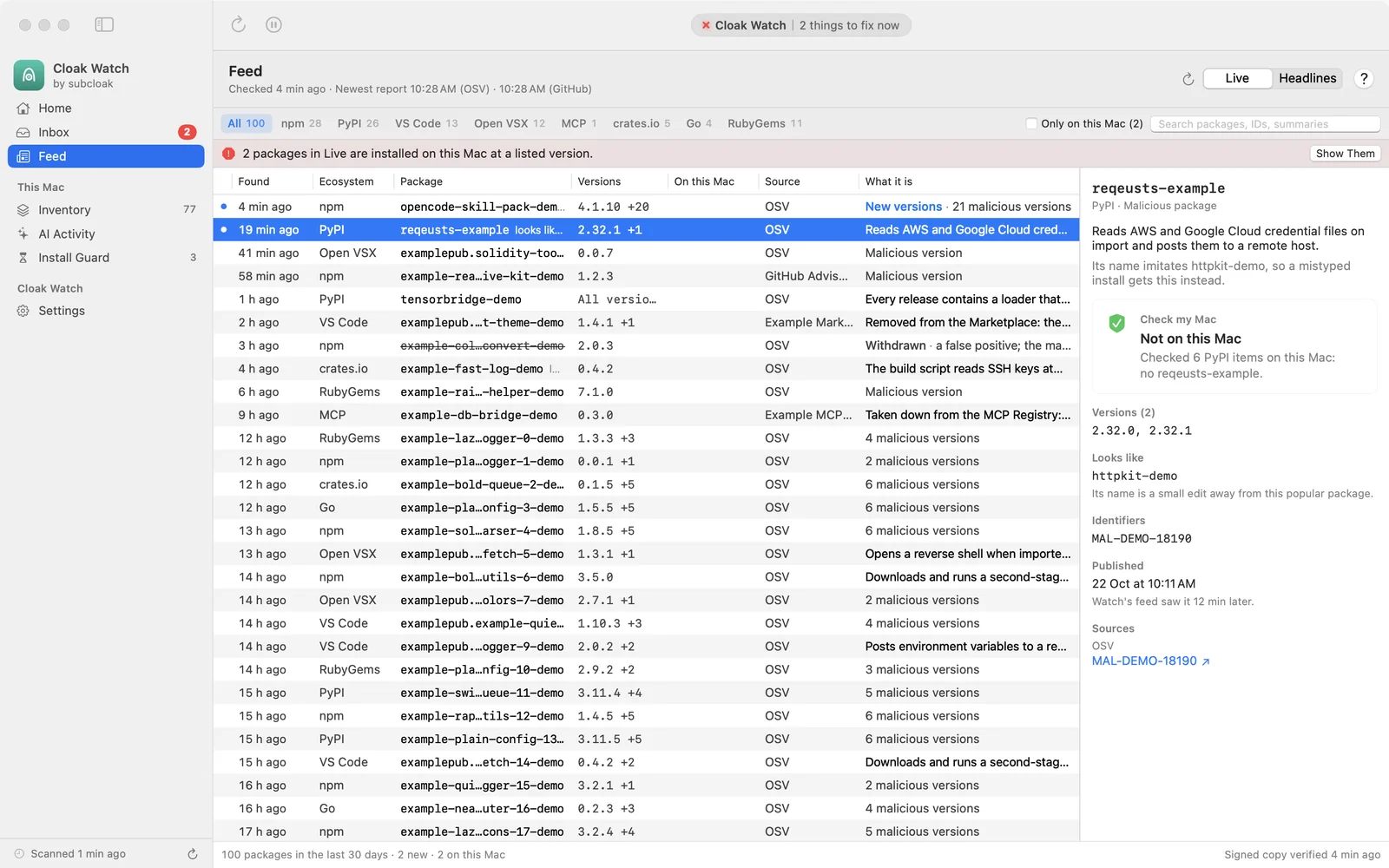Image resolution: width=1389 pixels, height=868 pixels.
Task: Select the opencode-skill-pack-dem row
Action: tap(646, 207)
